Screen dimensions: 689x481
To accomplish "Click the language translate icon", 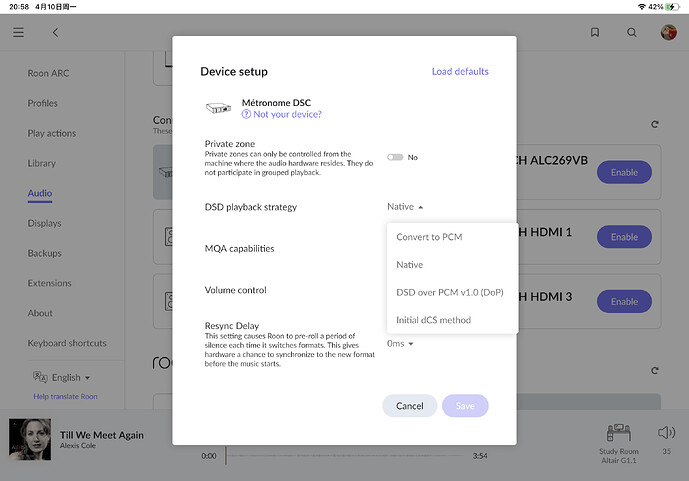I will tap(40, 377).
